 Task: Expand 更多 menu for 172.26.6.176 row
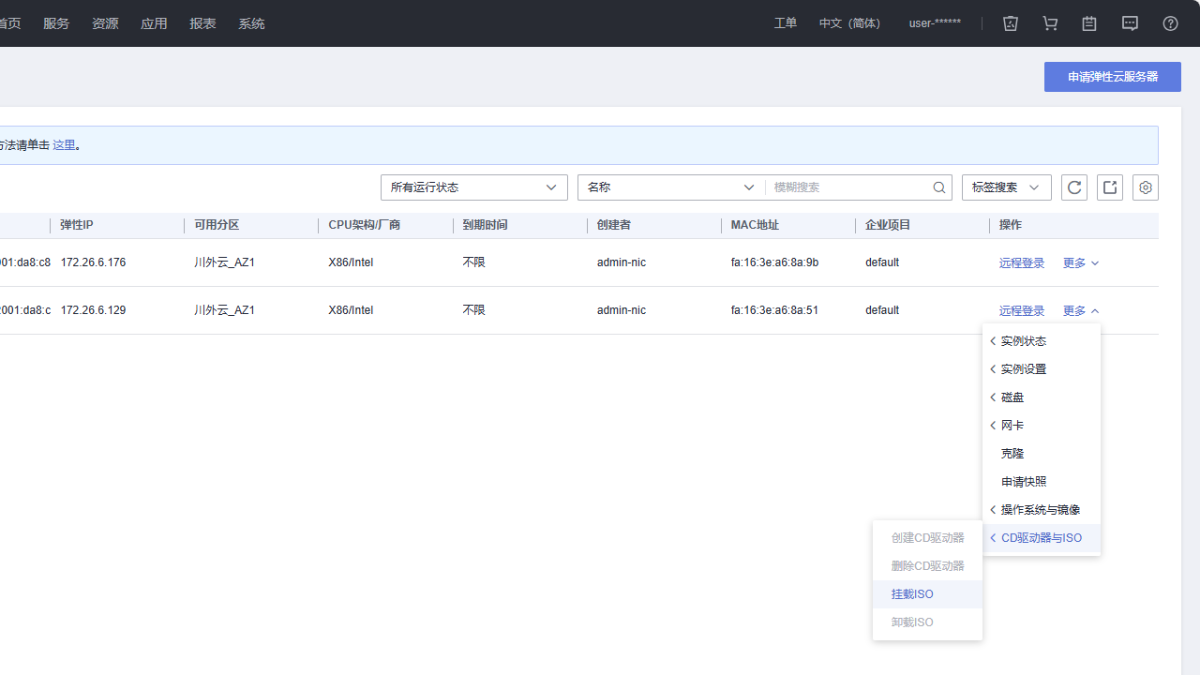[1080, 263]
